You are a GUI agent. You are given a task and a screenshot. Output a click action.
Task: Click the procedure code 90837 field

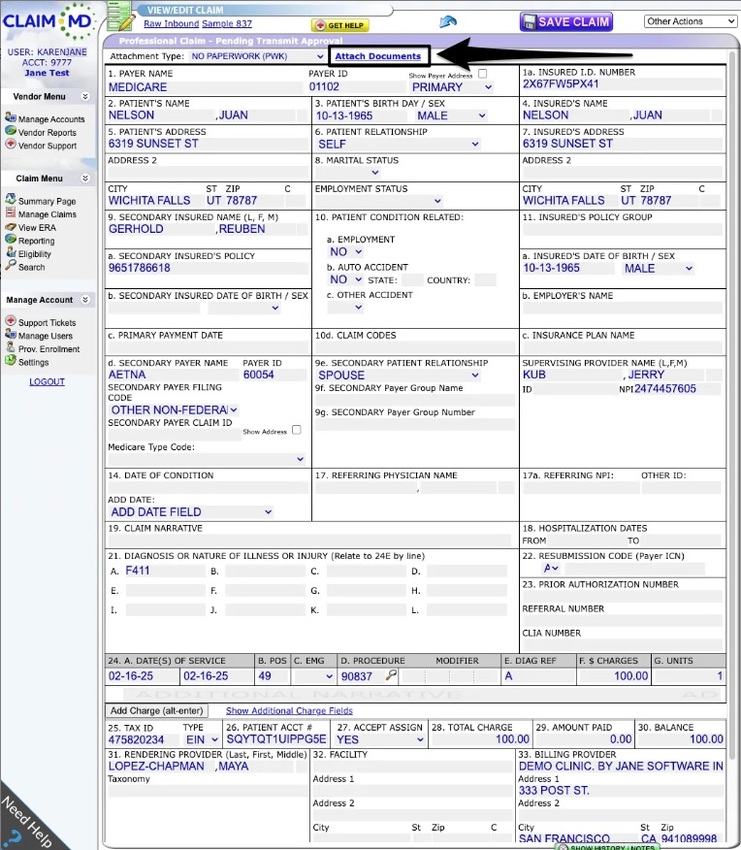coord(362,676)
